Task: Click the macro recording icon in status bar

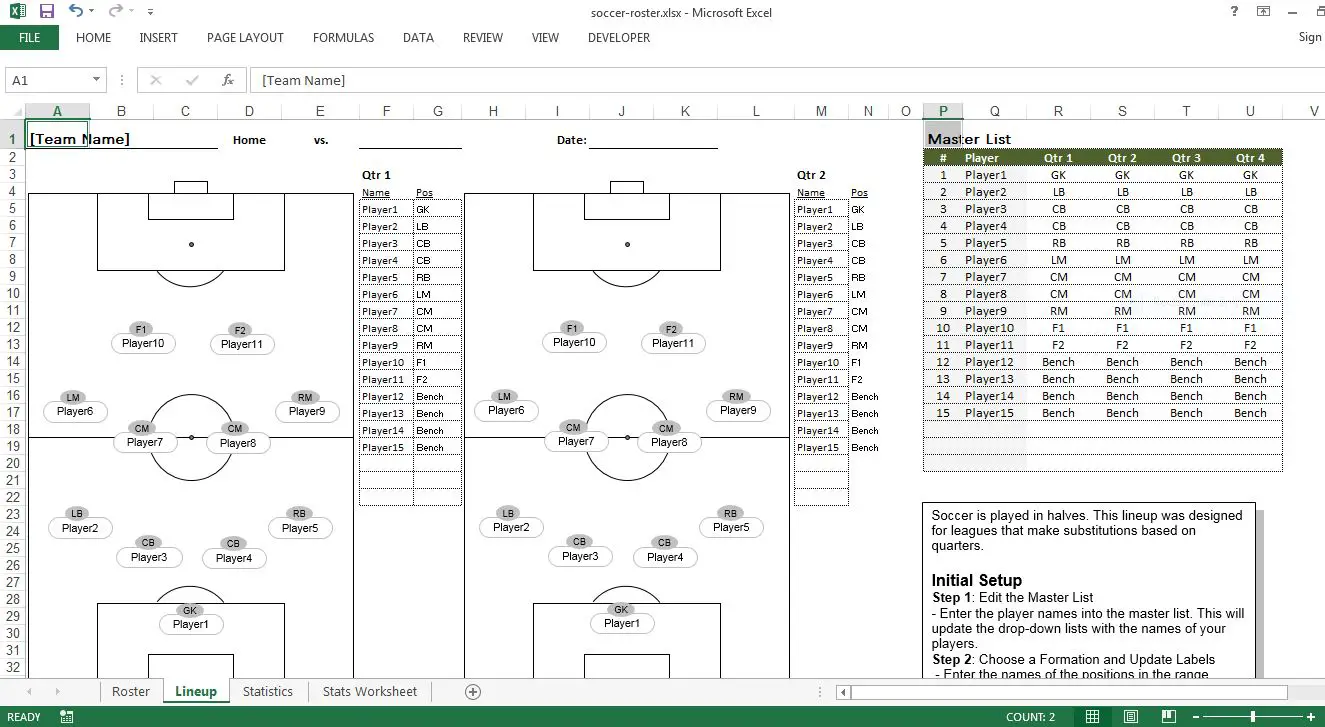Action: pos(67,716)
